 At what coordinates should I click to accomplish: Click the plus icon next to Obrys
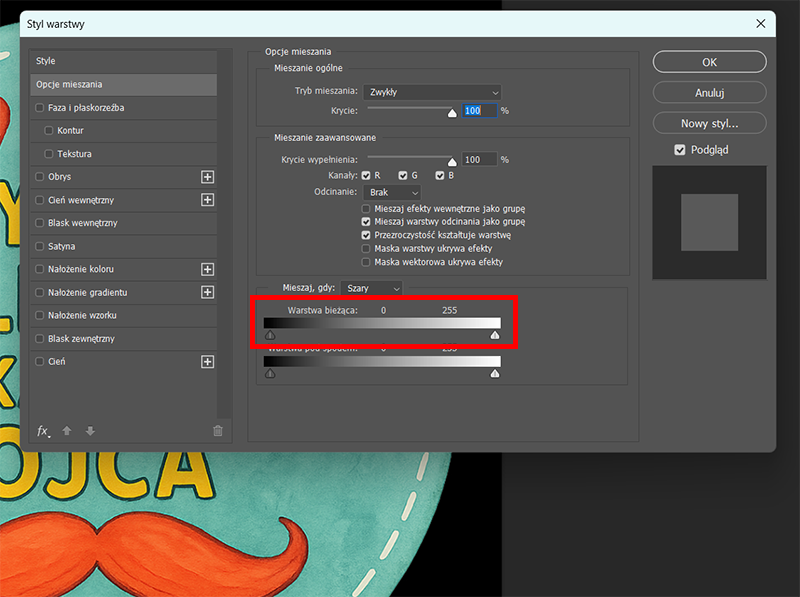click(x=208, y=177)
